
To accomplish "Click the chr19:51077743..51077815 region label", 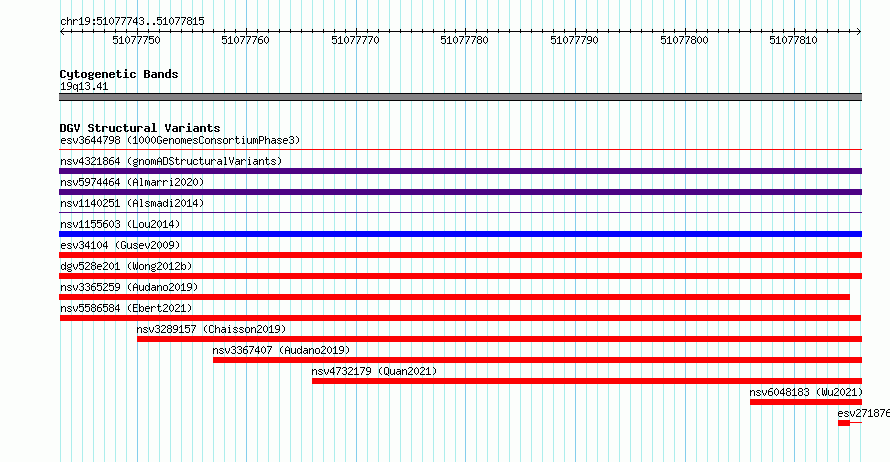I will click(132, 22).
